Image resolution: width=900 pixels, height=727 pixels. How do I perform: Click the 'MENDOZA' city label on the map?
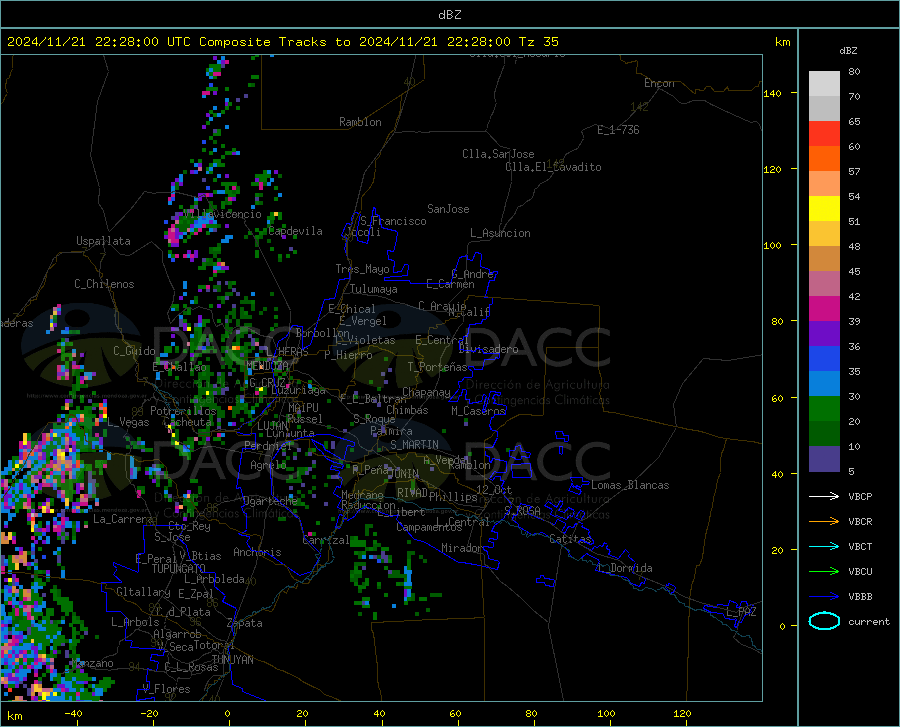pos(267,366)
